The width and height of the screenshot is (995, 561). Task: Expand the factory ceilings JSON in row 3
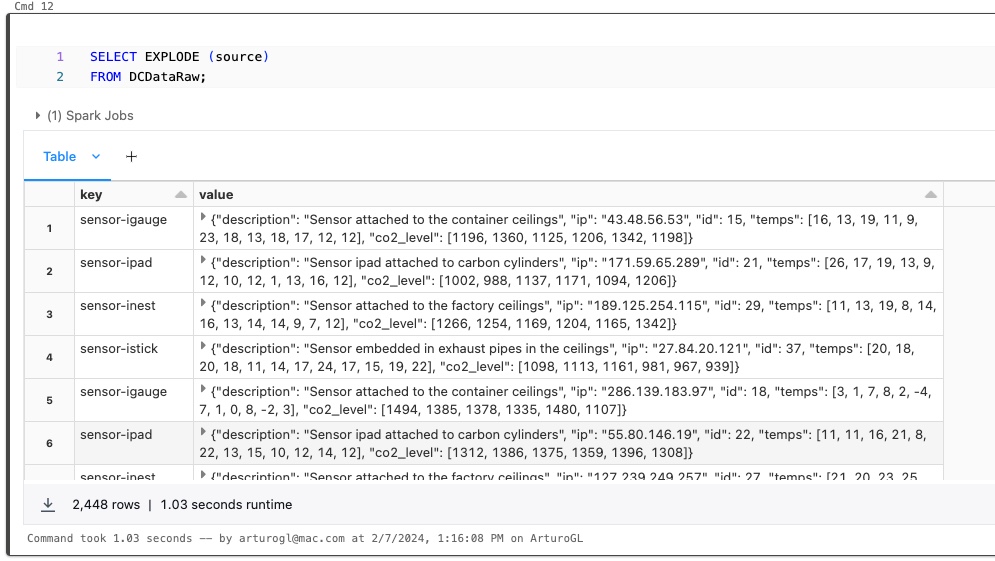pyautogui.click(x=203, y=304)
